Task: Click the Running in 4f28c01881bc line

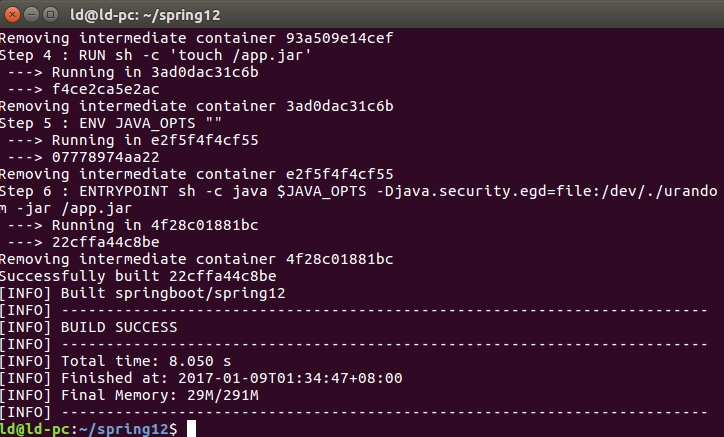Action: coord(133,225)
